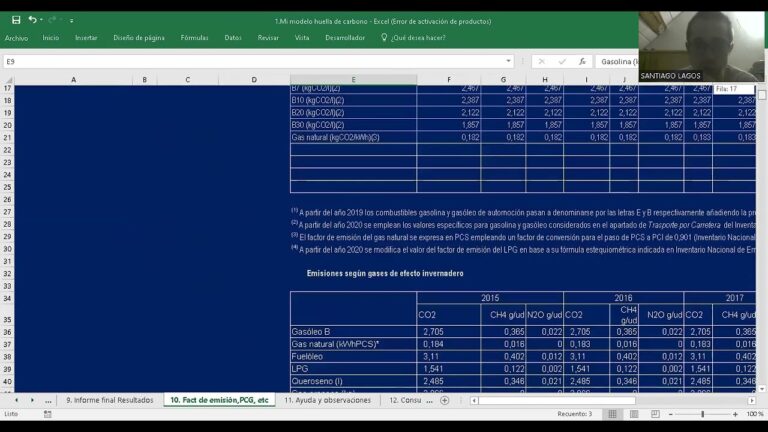Switch to sheet 9. Informe final Resultados

pyautogui.click(x=109, y=400)
